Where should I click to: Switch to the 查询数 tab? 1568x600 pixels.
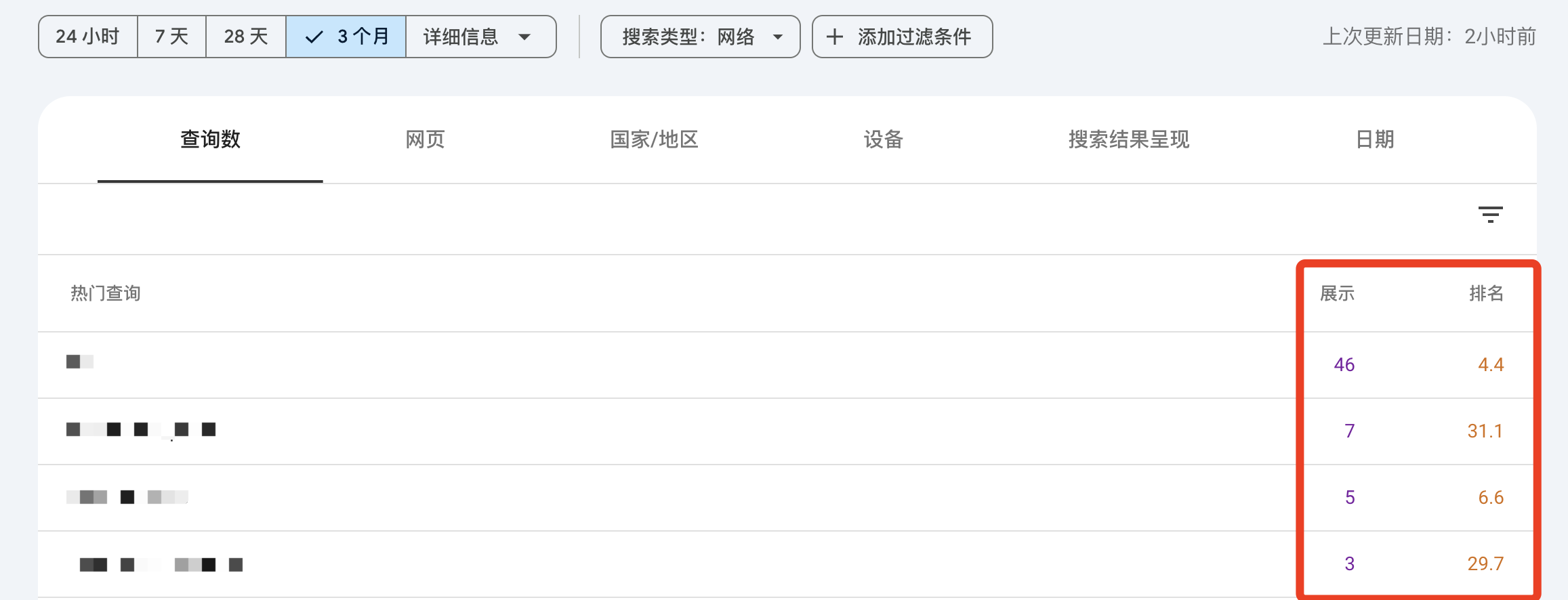click(x=210, y=140)
